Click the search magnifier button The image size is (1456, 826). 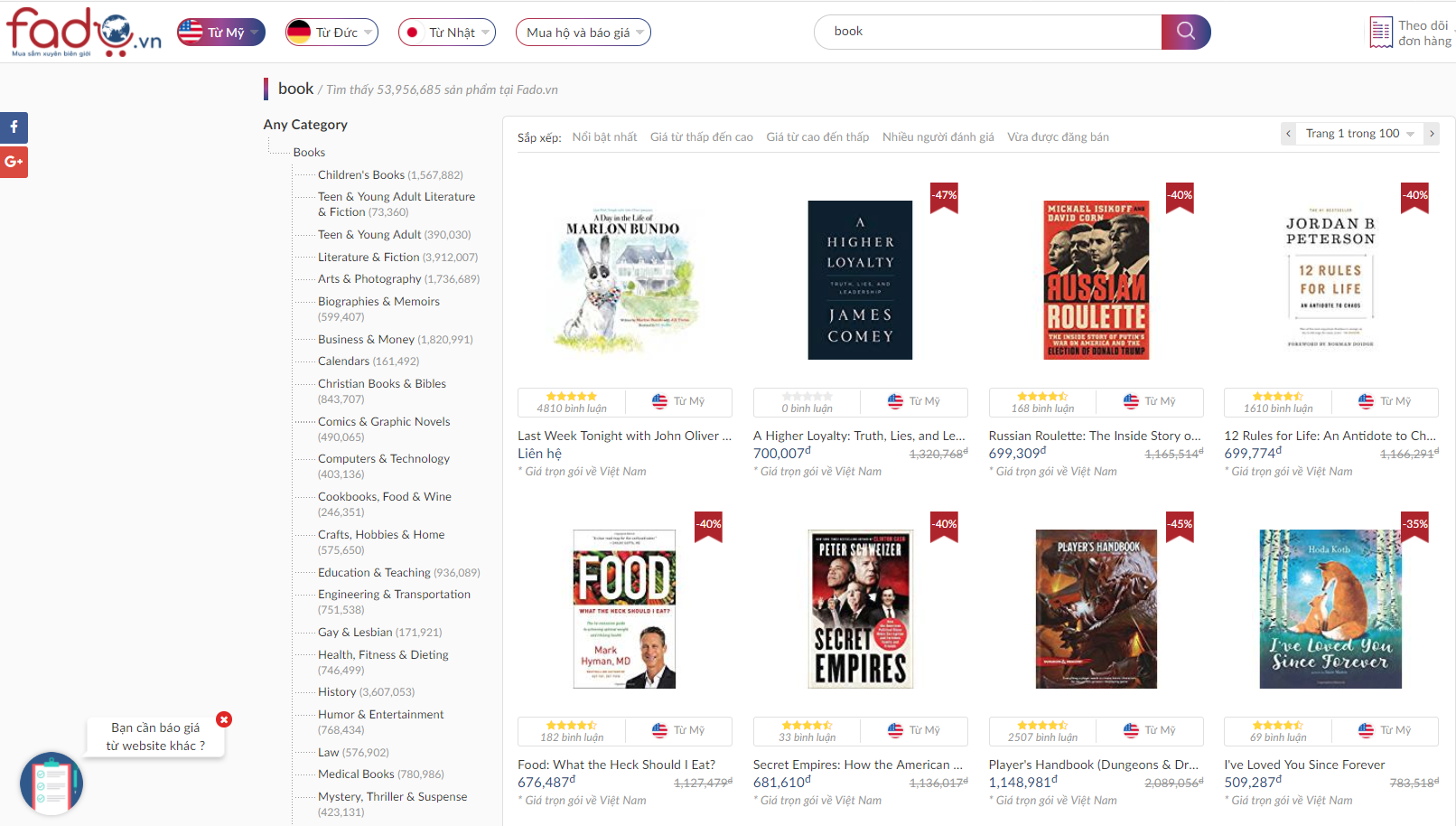point(1186,32)
